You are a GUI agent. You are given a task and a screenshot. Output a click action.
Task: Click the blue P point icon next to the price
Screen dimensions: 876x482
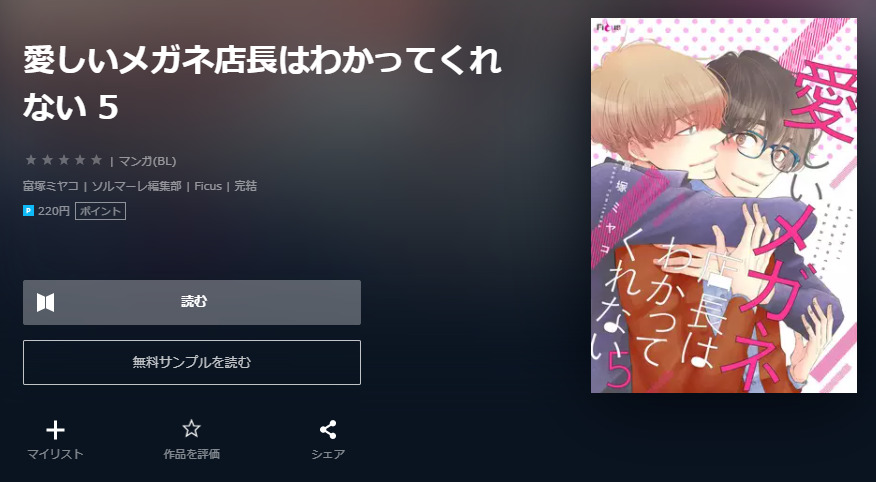pyautogui.click(x=28, y=211)
